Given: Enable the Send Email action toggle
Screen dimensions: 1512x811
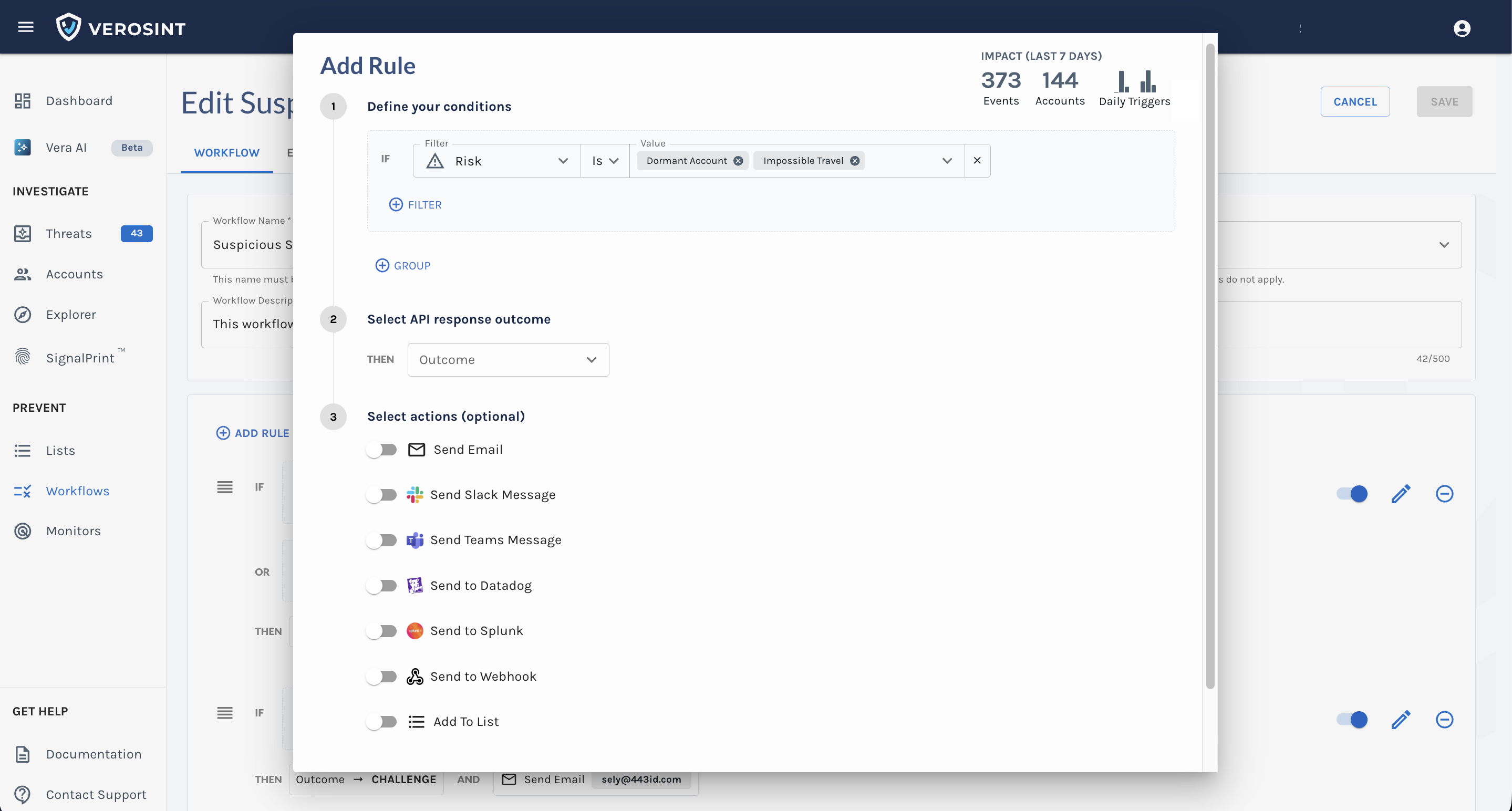Looking at the screenshot, I should (381, 450).
